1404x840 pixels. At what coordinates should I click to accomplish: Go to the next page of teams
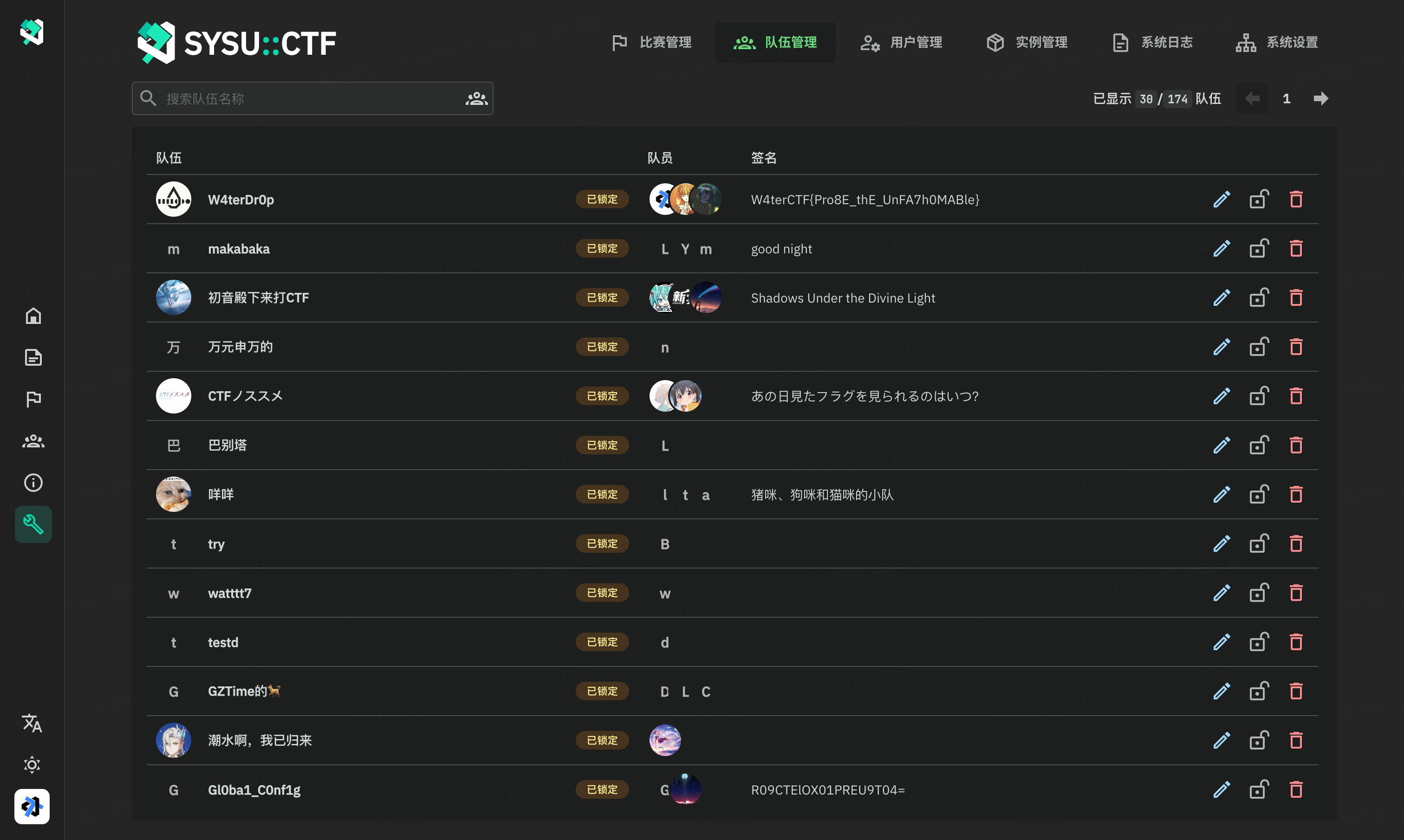[1320, 98]
